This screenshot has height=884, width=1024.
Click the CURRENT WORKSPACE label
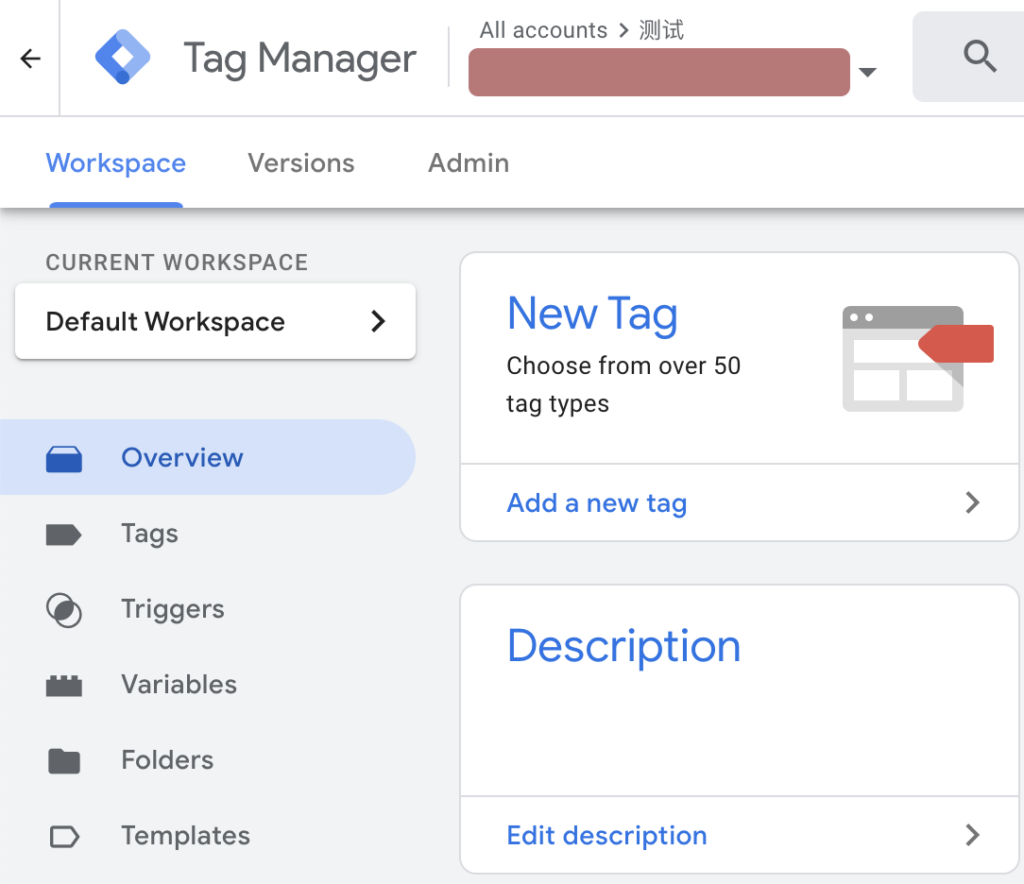176,262
